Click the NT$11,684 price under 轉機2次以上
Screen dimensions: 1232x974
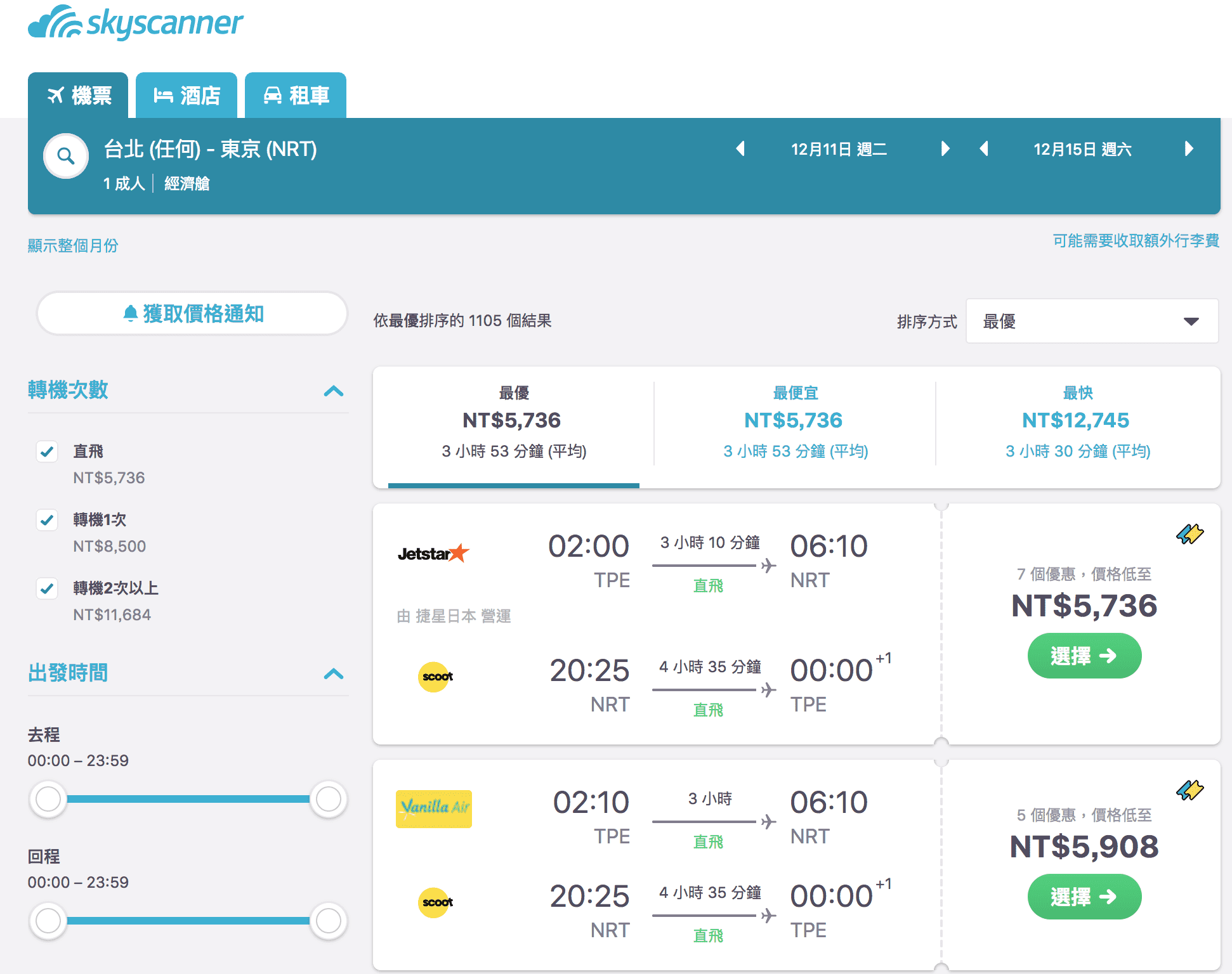coord(112,615)
